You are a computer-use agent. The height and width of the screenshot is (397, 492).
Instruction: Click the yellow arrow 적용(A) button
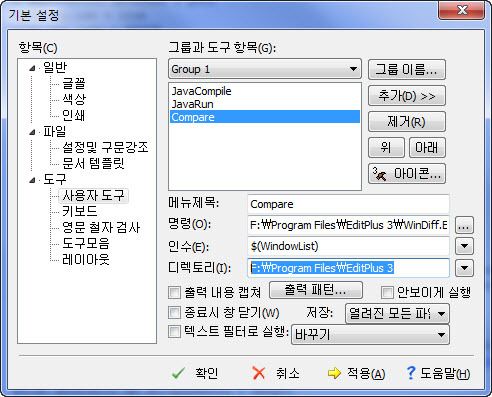click(356, 373)
